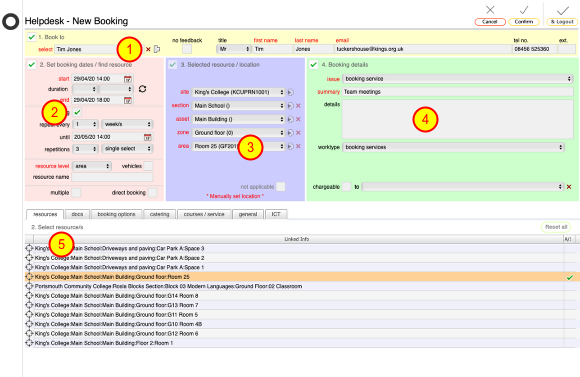Switch to the docs tab
580x377 pixels.
click(77, 214)
